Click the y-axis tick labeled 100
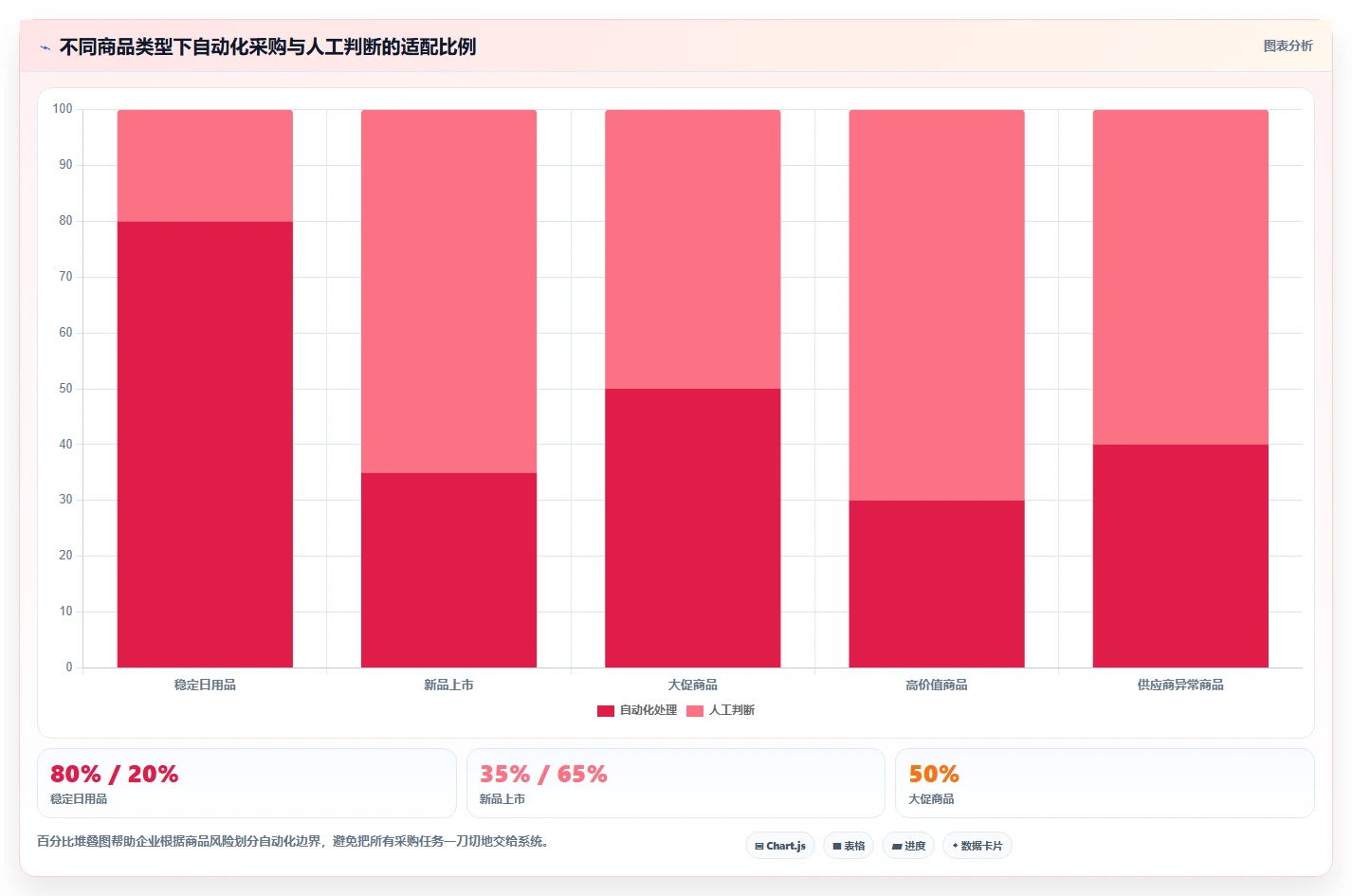This screenshot has height=896, width=1352. pos(63,109)
